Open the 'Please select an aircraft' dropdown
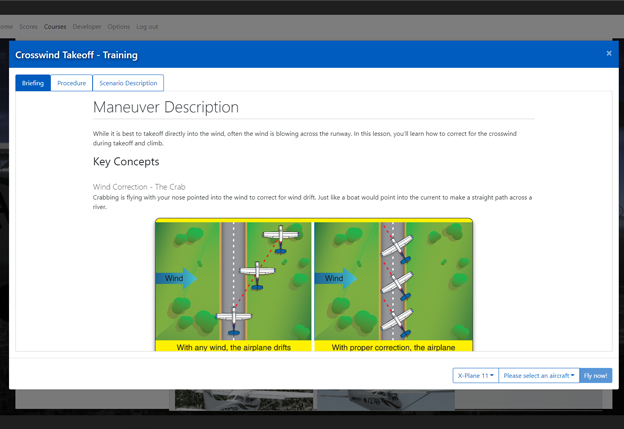624x429 pixels. (539, 375)
